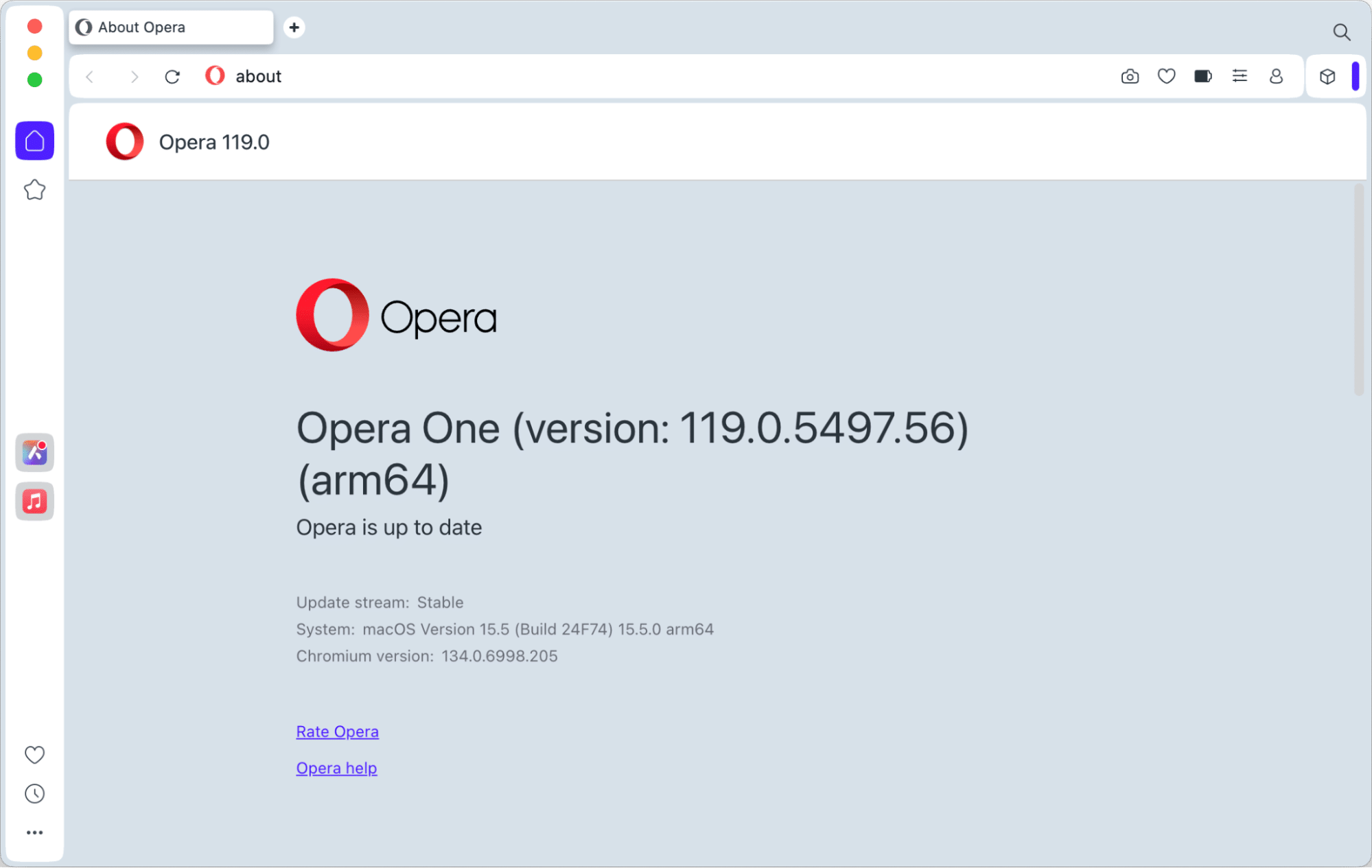The image size is (1372, 868).
Task: Toggle the Personal News heart in the sidebar
Action: coord(34,755)
